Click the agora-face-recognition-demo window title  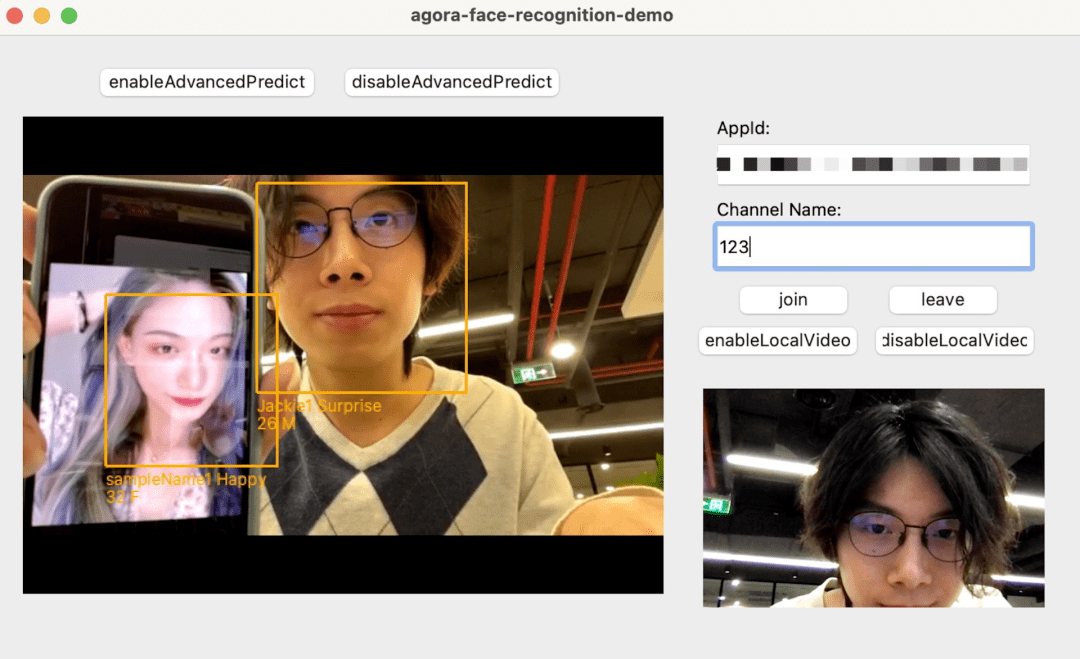541,15
